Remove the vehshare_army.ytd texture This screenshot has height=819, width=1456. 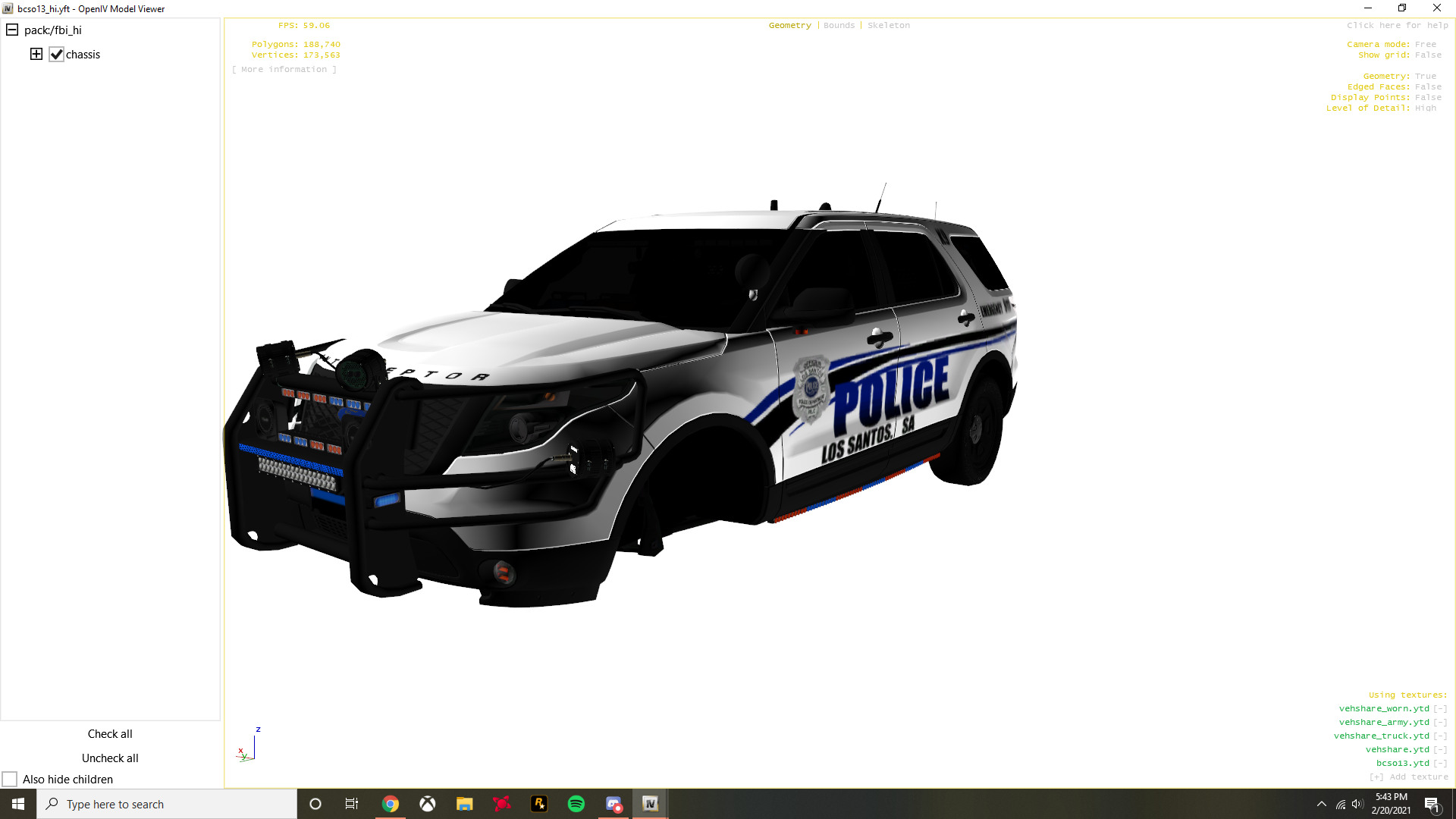click(1440, 722)
